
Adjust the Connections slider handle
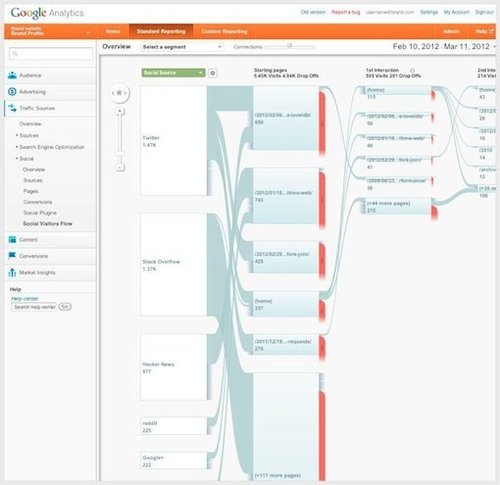289,45
